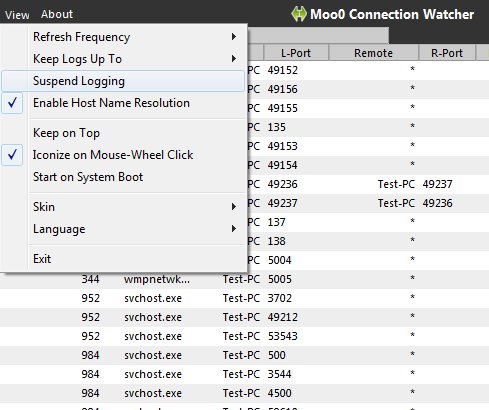Sort by the L-Port column header
The width and height of the screenshot is (489, 410).
(296, 53)
